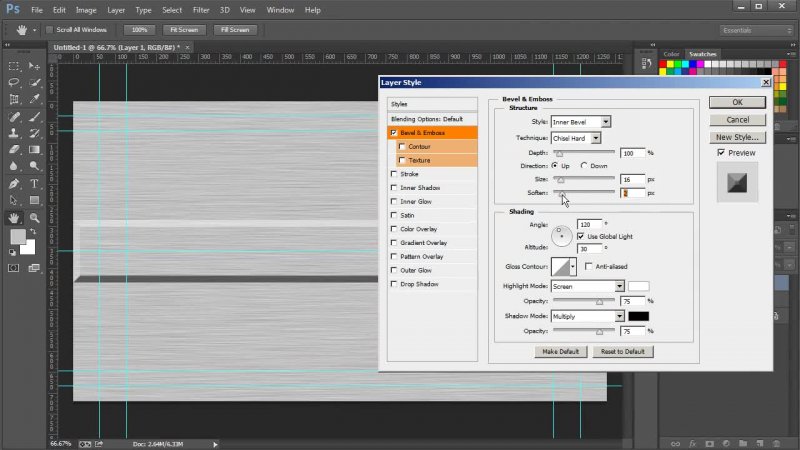Click the Reset to Default button

pos(622,352)
